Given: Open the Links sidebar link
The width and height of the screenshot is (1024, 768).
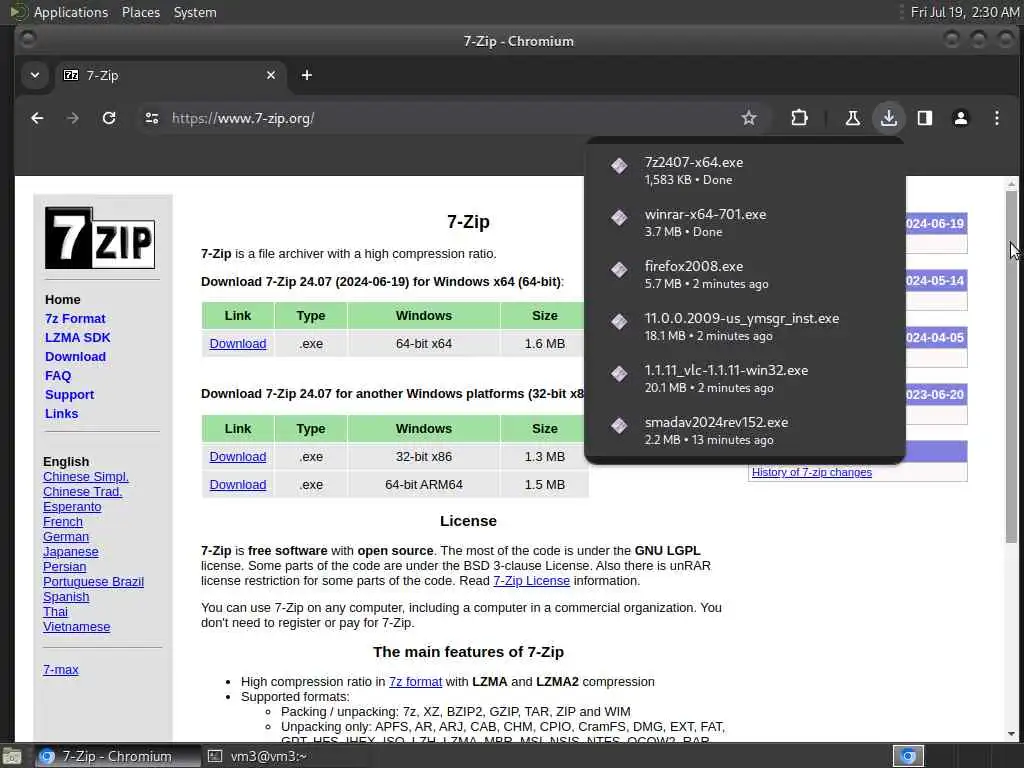Looking at the screenshot, I should pyautogui.click(x=61, y=413).
